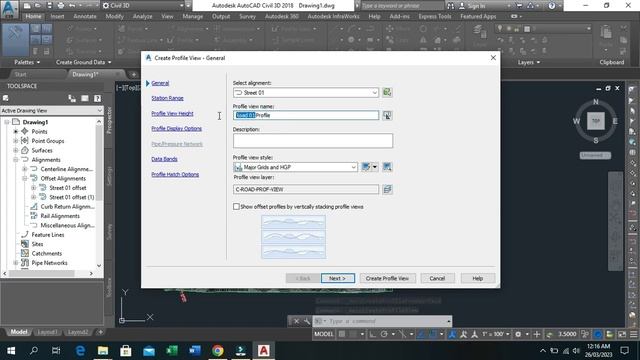Click the Toolspace help icon
Screen dimensions: 640x360
tap(97, 98)
